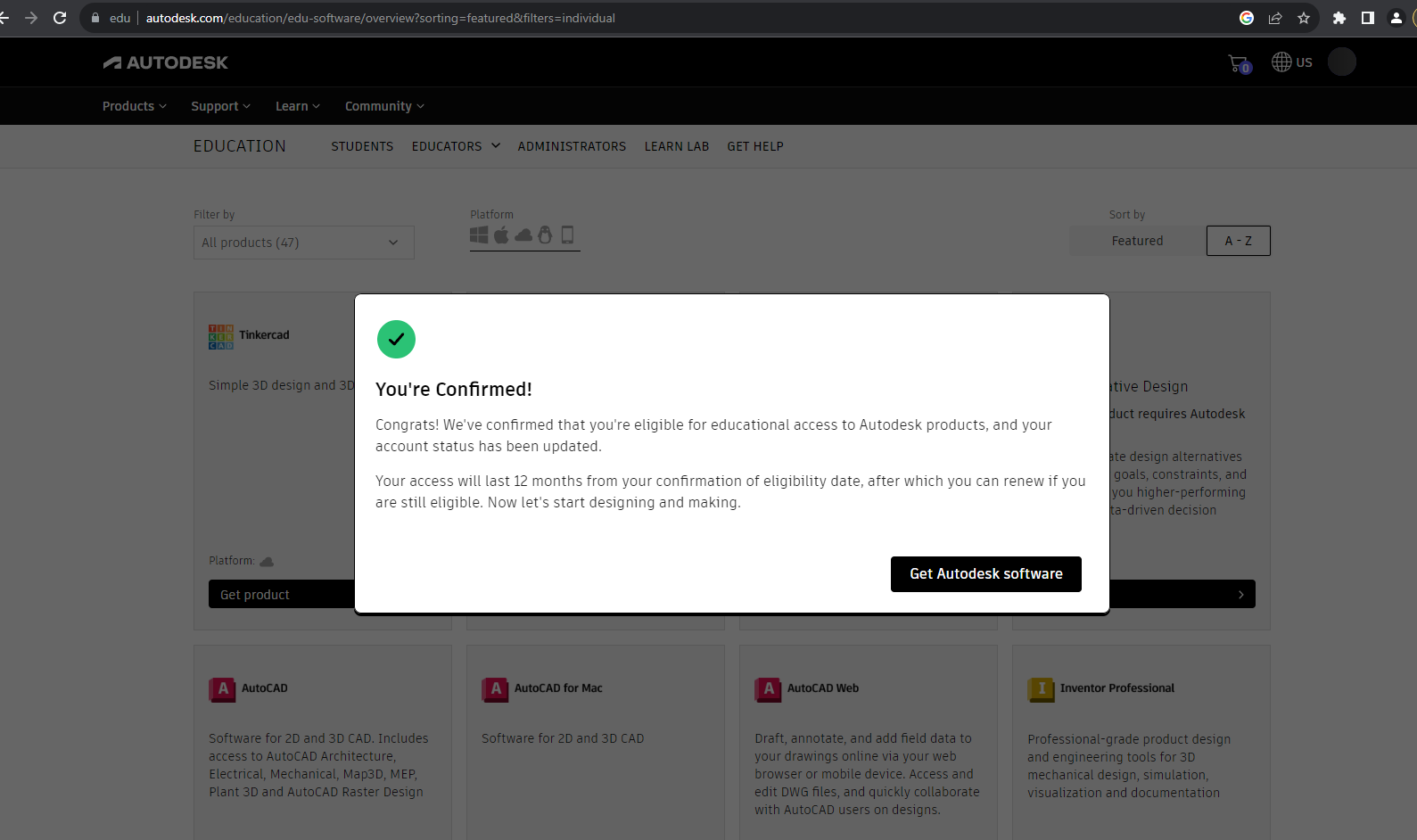Open the AutoCAD for Mac title
The height and width of the screenshot is (840, 1417).
(x=558, y=688)
